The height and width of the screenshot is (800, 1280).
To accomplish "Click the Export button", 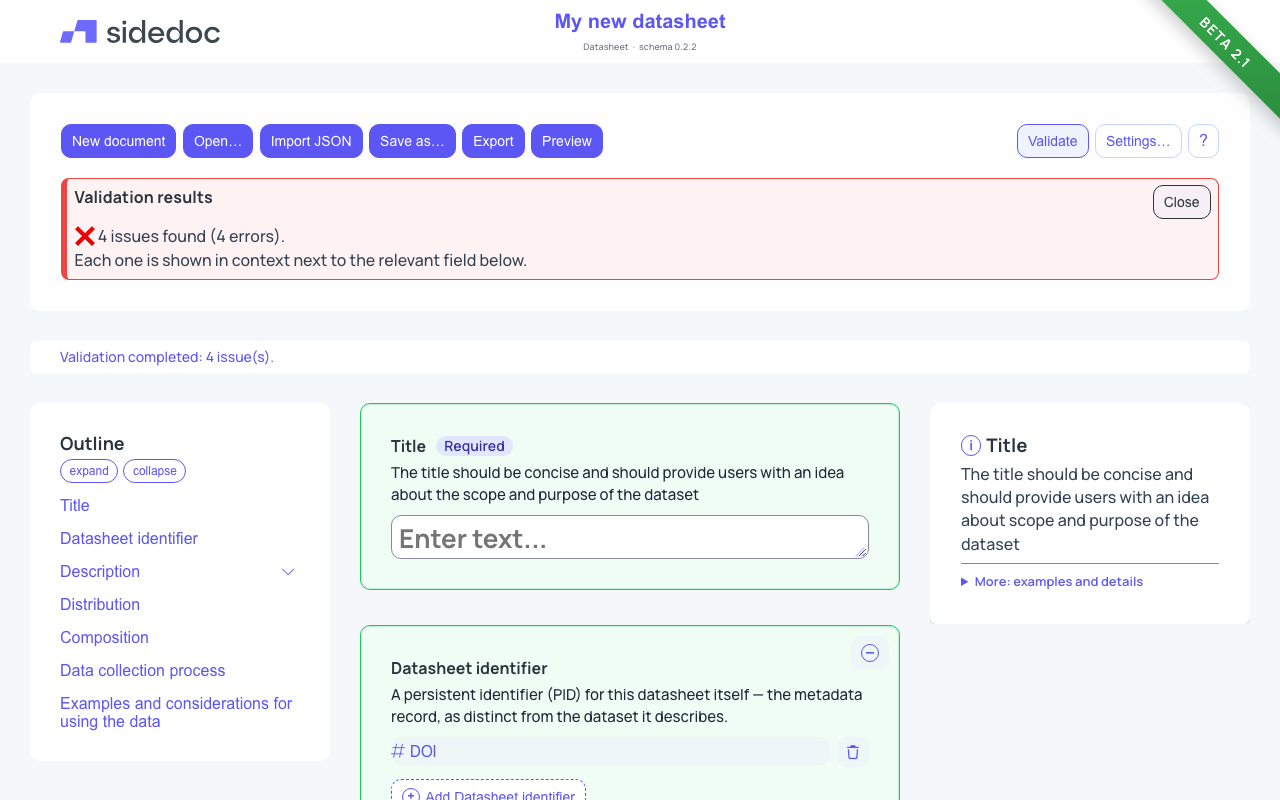I will [x=493, y=141].
